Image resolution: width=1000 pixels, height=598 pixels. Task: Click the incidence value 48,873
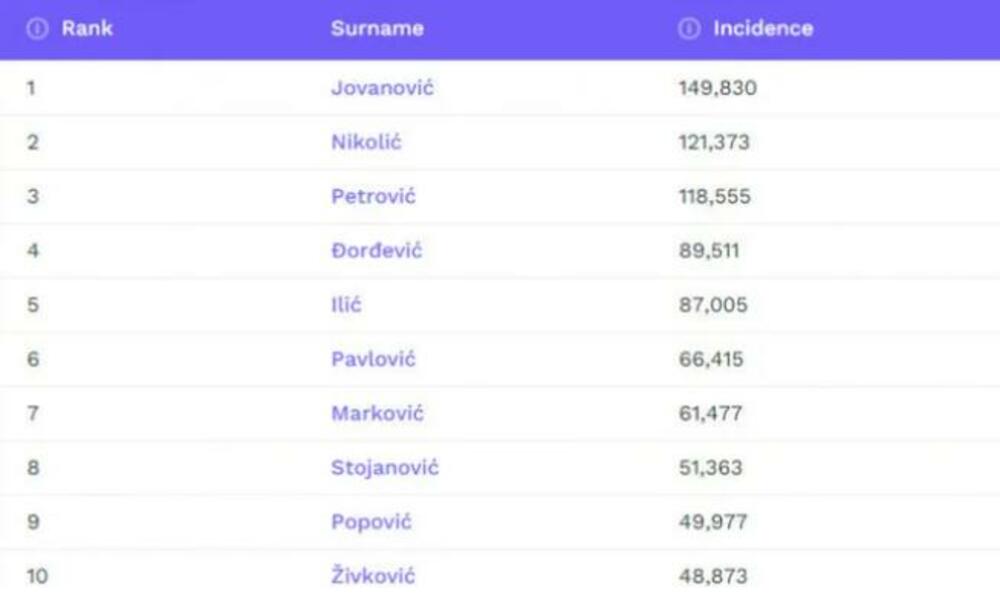point(713,576)
